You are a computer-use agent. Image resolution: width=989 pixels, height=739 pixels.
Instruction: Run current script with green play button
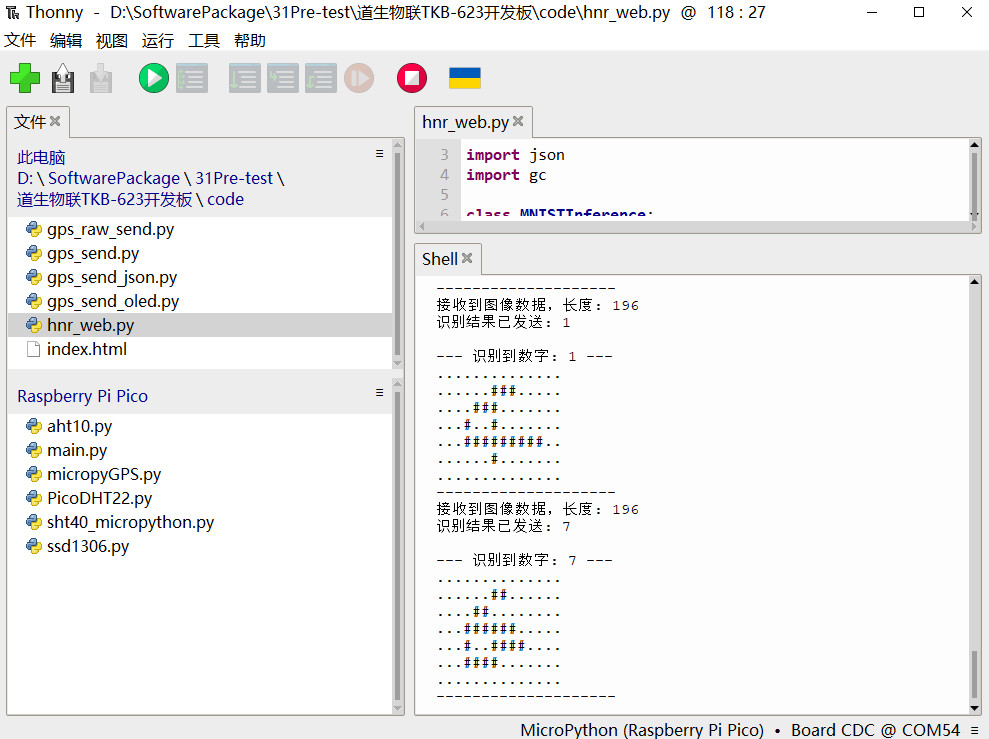tap(153, 78)
